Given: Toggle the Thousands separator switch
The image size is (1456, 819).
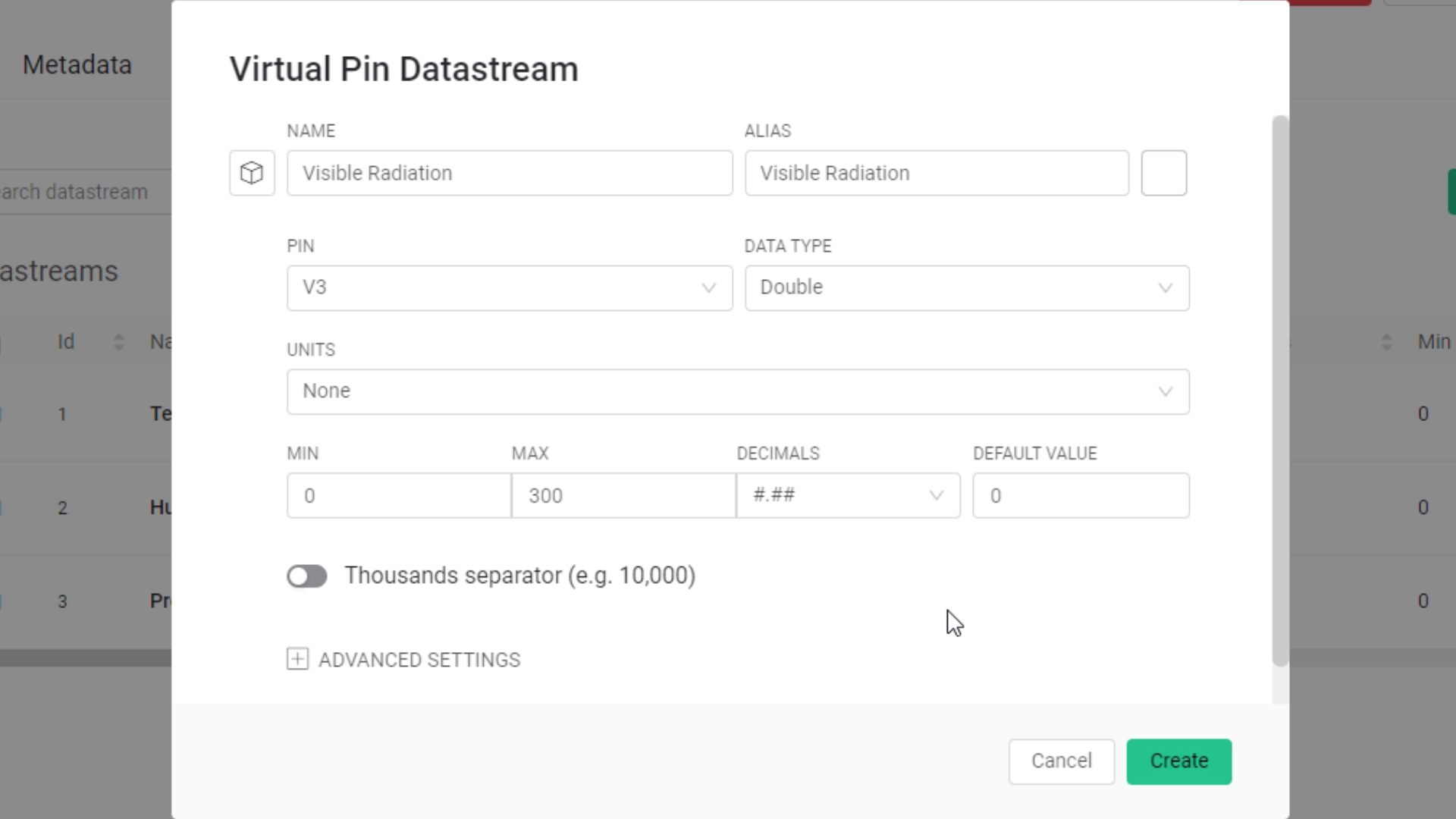Looking at the screenshot, I should (x=307, y=576).
